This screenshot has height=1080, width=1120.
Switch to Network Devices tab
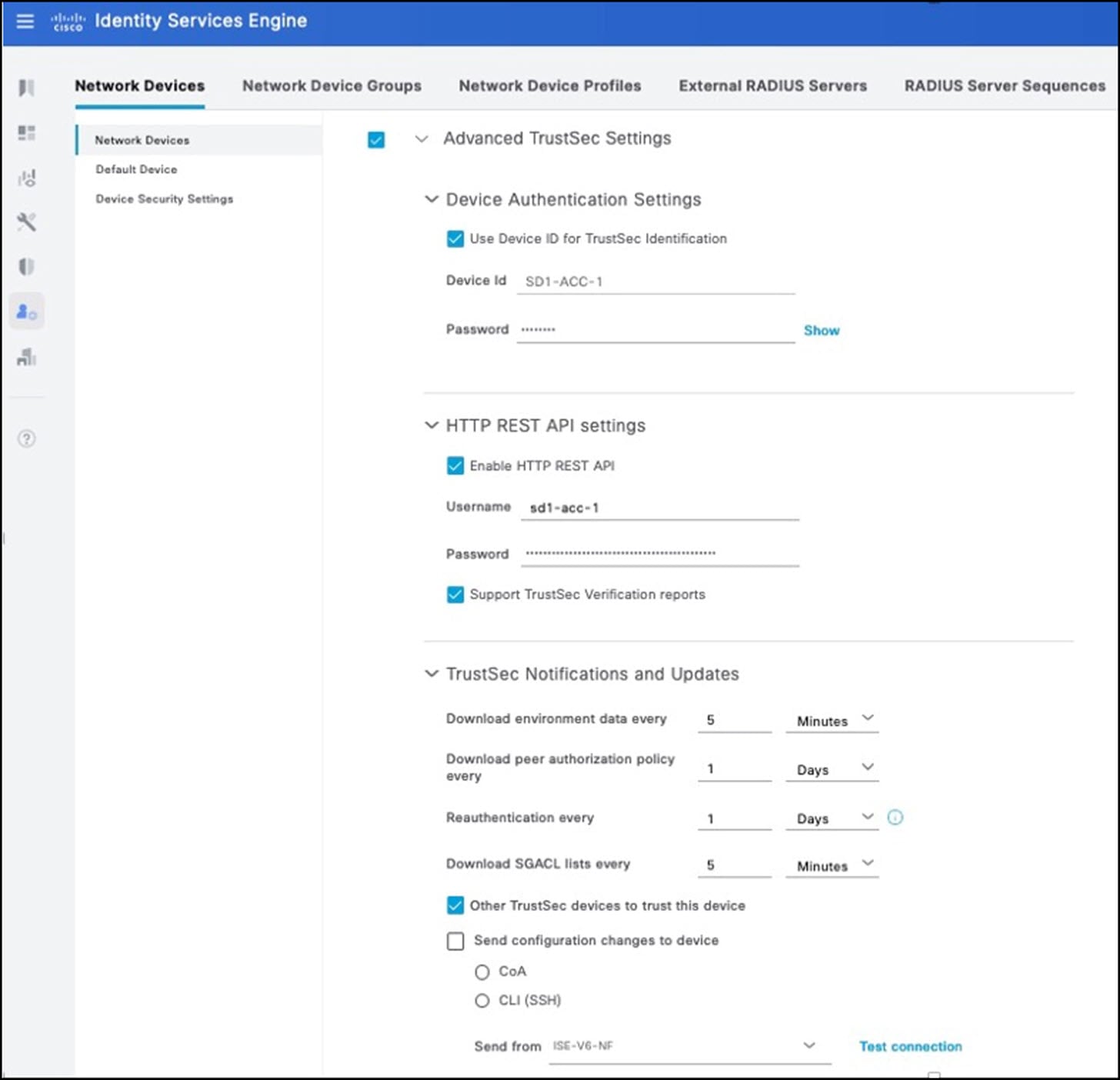pos(140,86)
